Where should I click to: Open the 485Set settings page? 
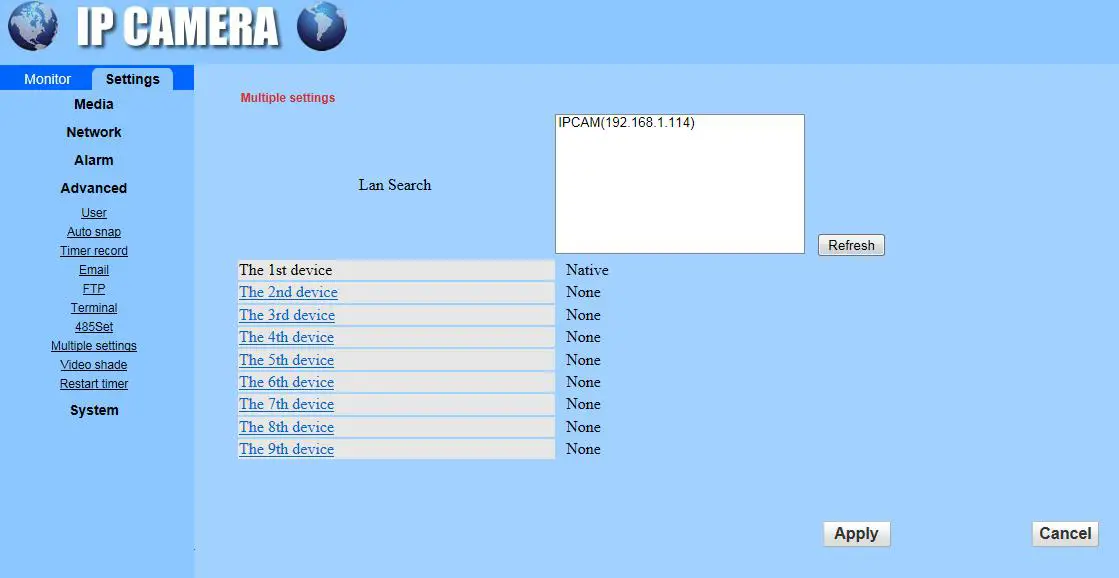pyautogui.click(x=93, y=326)
